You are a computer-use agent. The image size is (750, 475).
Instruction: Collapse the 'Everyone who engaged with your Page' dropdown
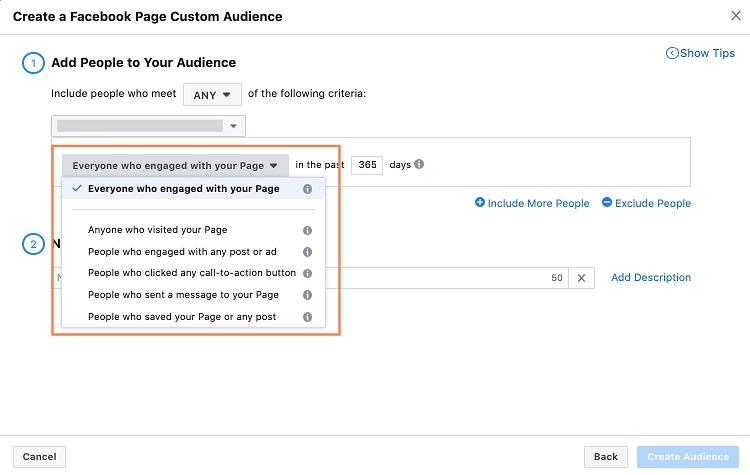[x=175, y=166]
